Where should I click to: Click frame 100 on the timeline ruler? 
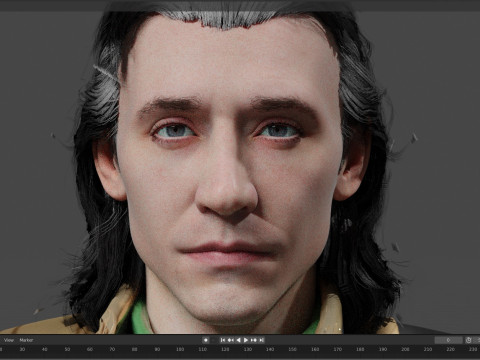point(180,349)
